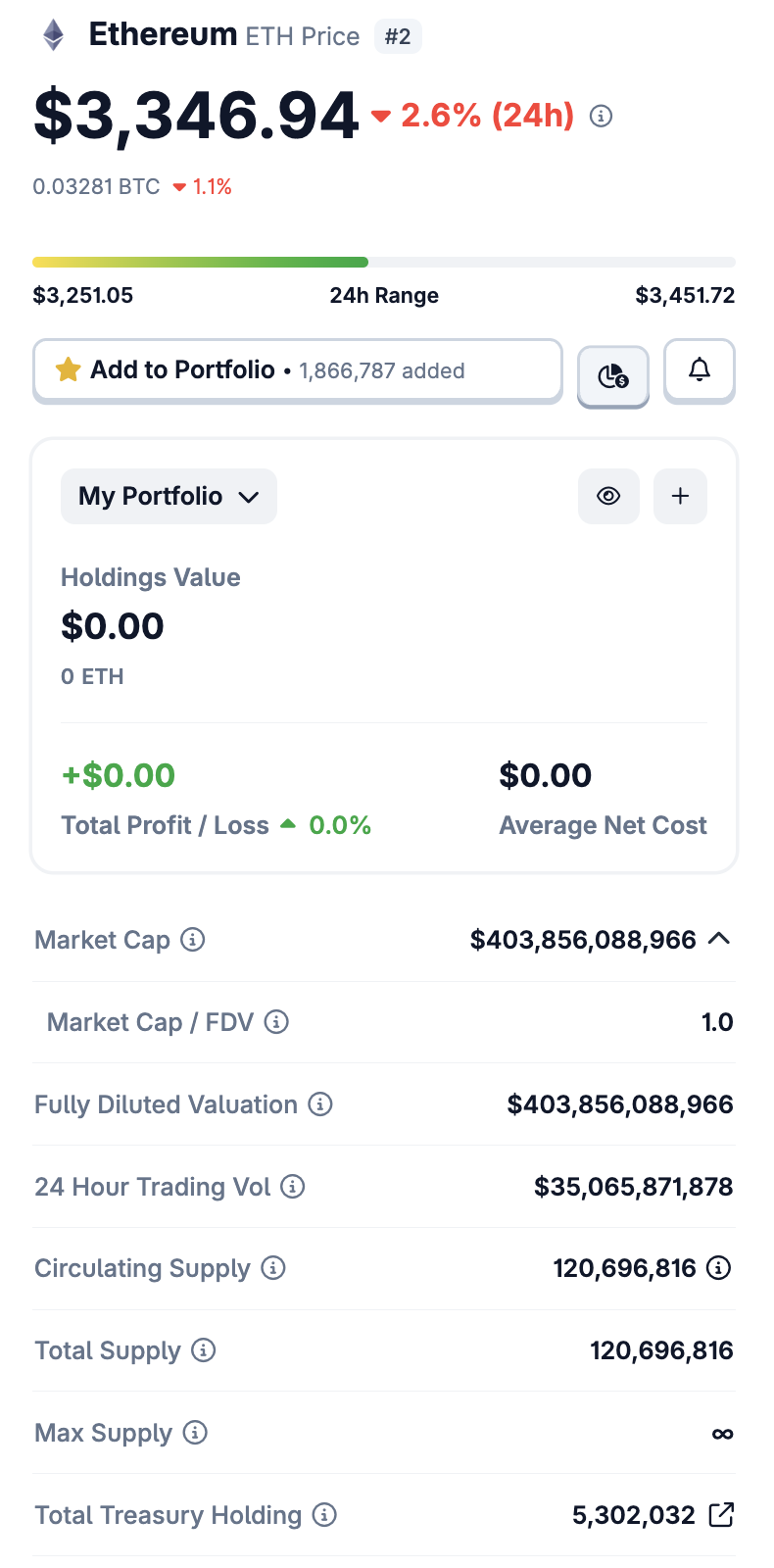Open the My Portfolio dropdown
Image resolution: width=774 pixels, height=1568 pixels.
coord(169,496)
